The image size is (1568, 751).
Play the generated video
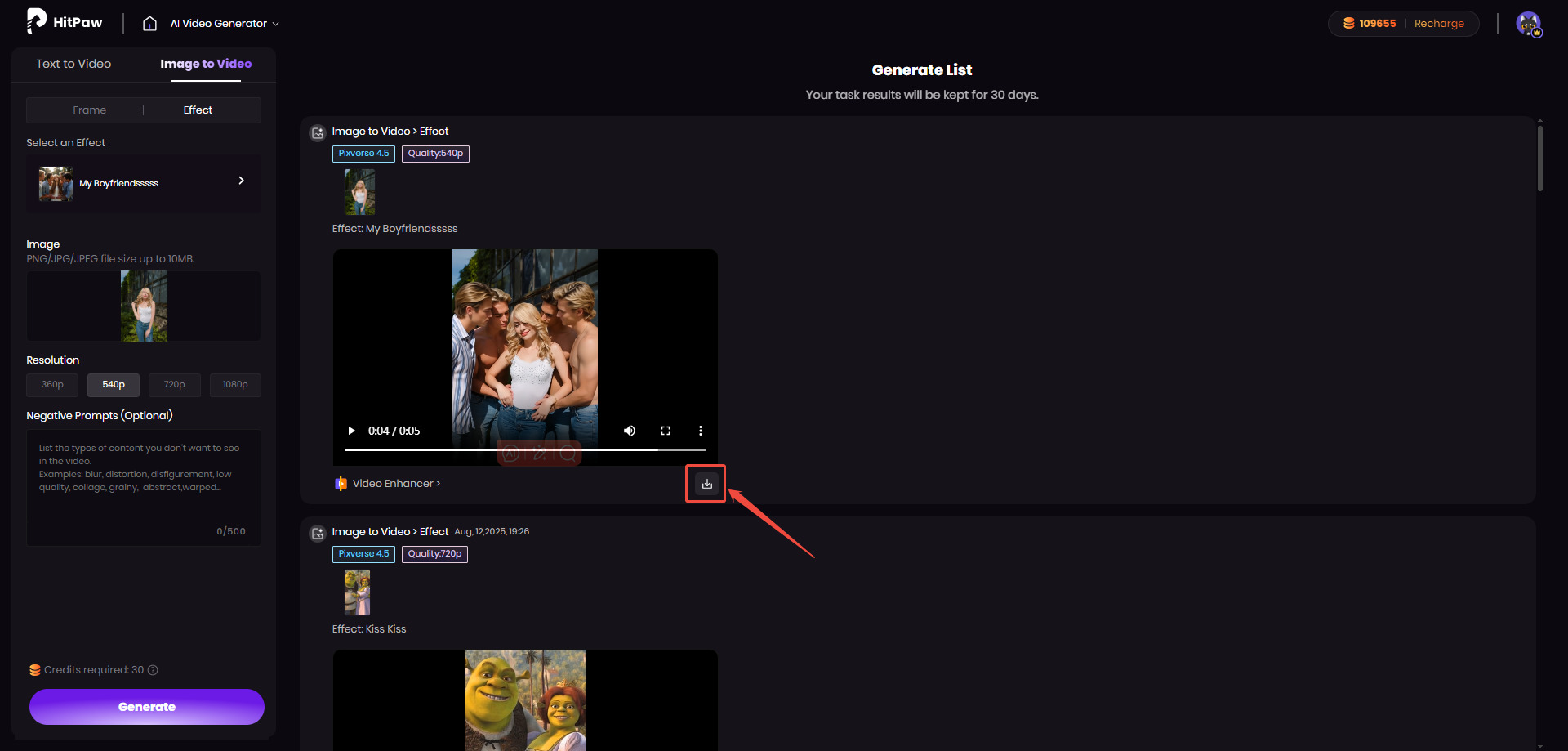tap(352, 431)
